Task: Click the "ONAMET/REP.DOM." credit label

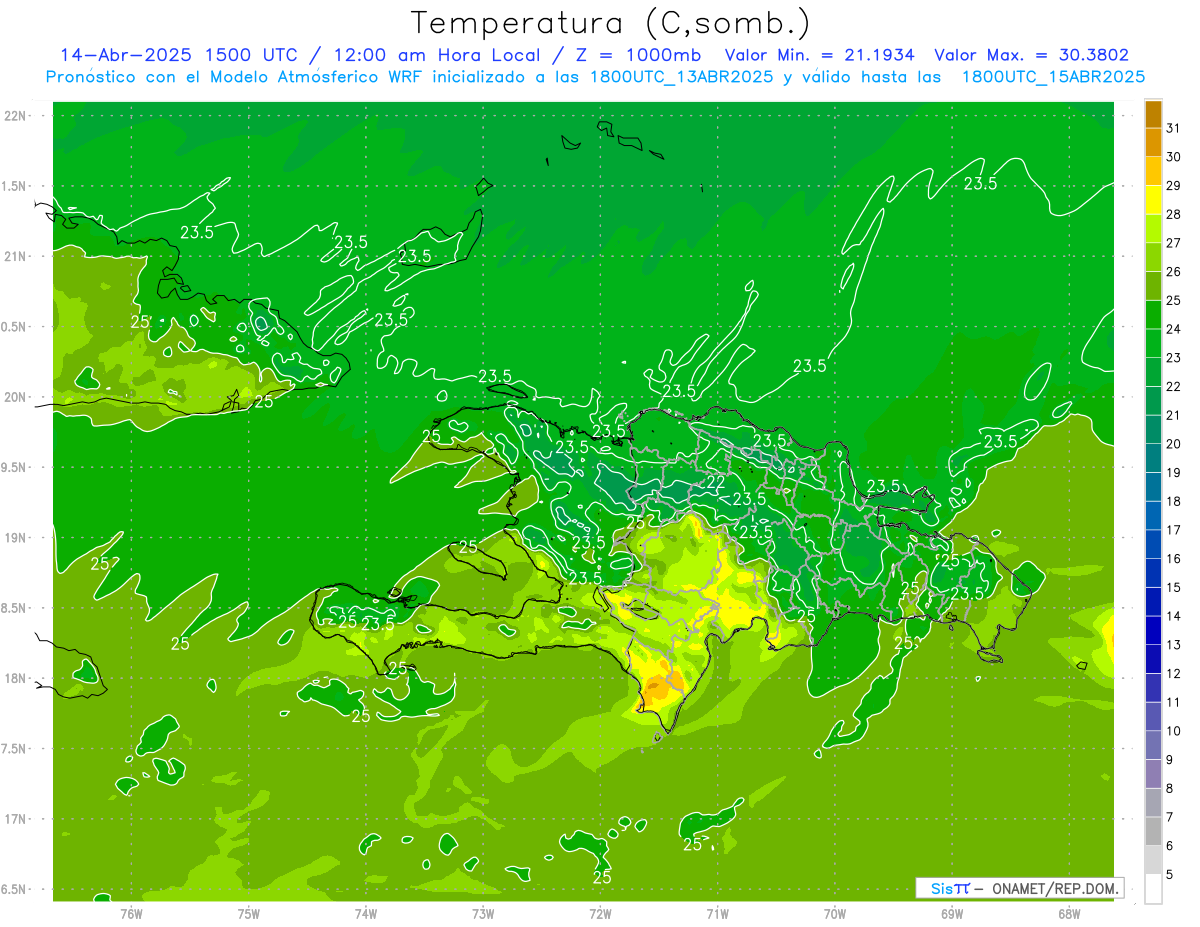Action: coord(1056,888)
